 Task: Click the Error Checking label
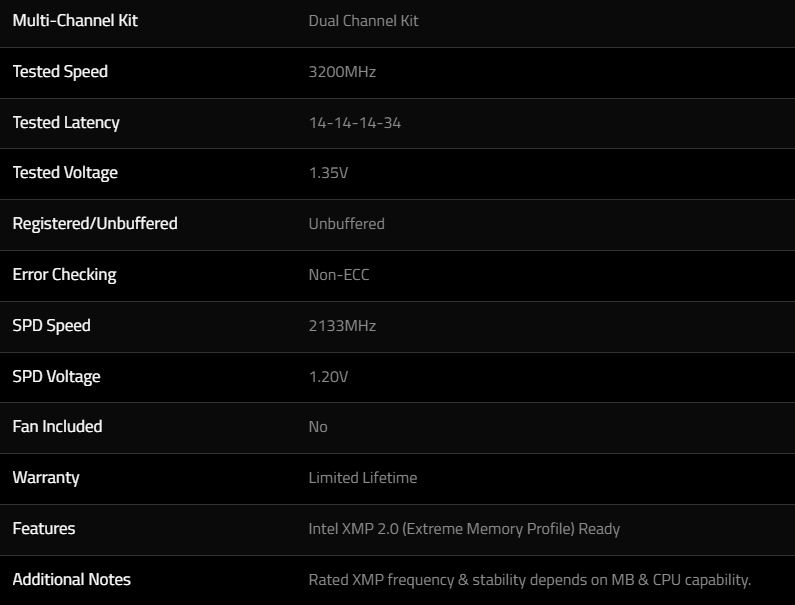pos(64,275)
